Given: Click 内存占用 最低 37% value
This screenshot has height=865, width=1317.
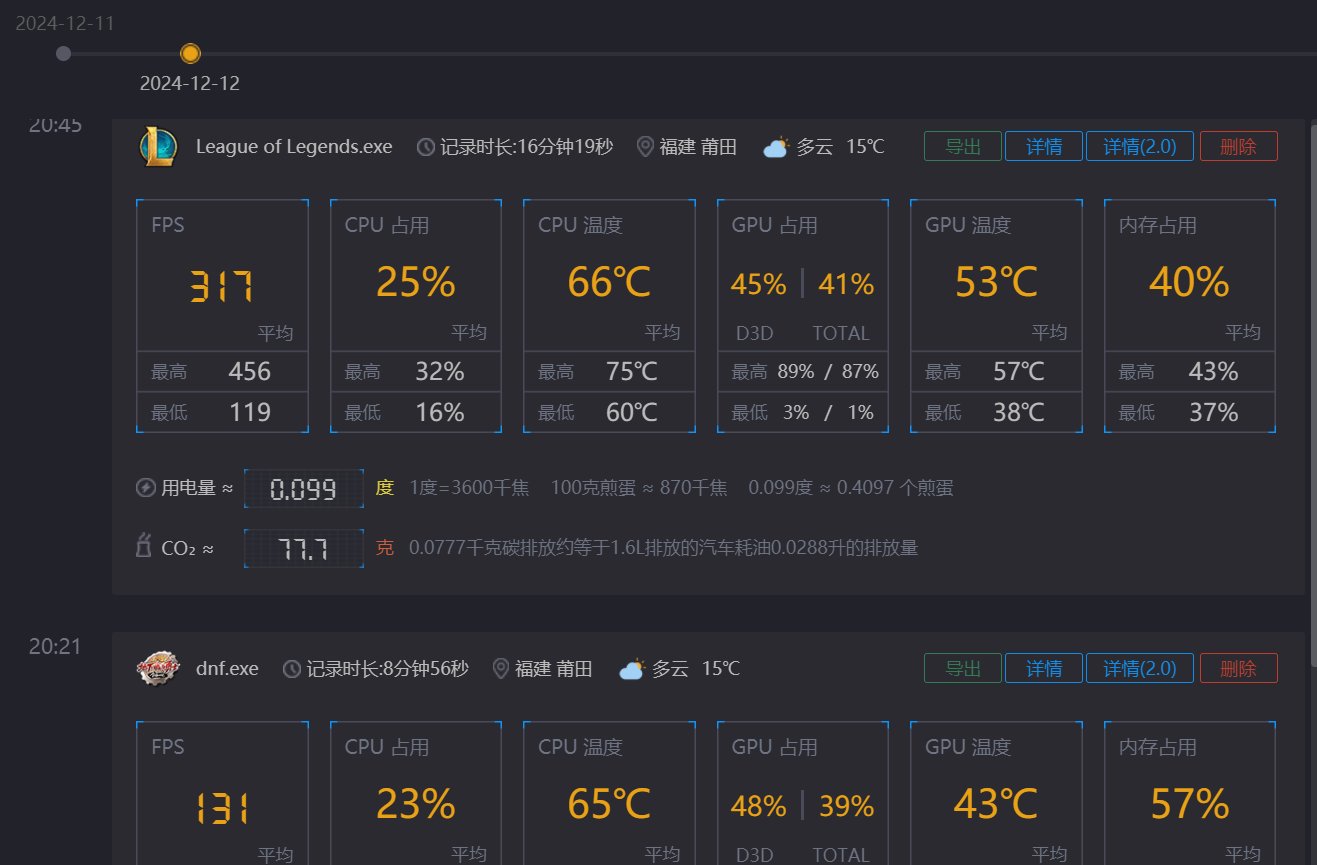Looking at the screenshot, I should (1213, 412).
